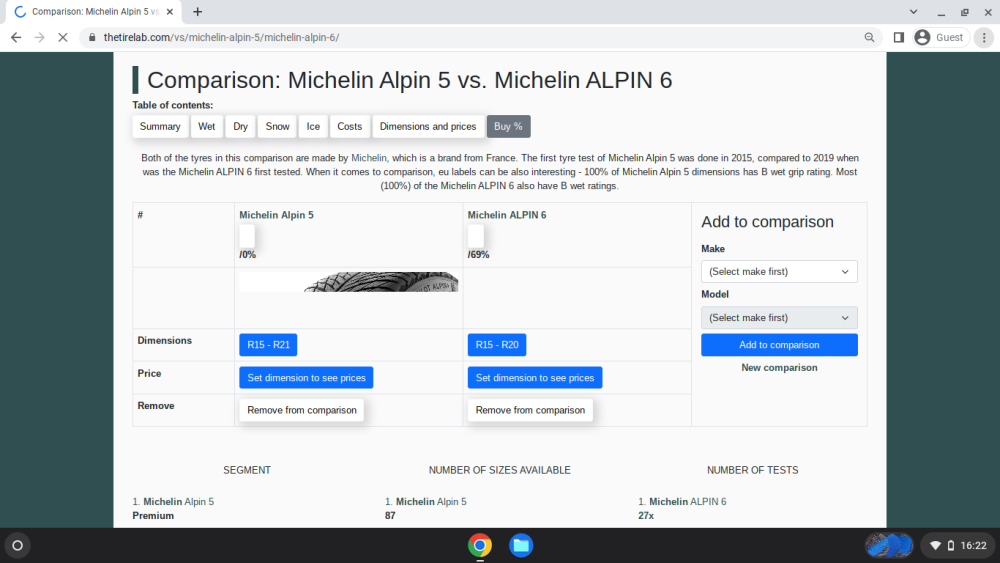This screenshot has height=563, width=1000.
Task: Jump to Dry section
Action: (240, 126)
